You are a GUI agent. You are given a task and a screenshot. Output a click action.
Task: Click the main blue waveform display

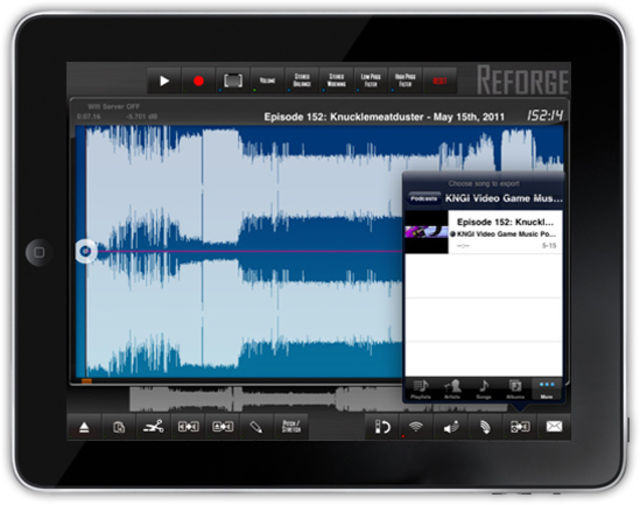(x=240, y=252)
